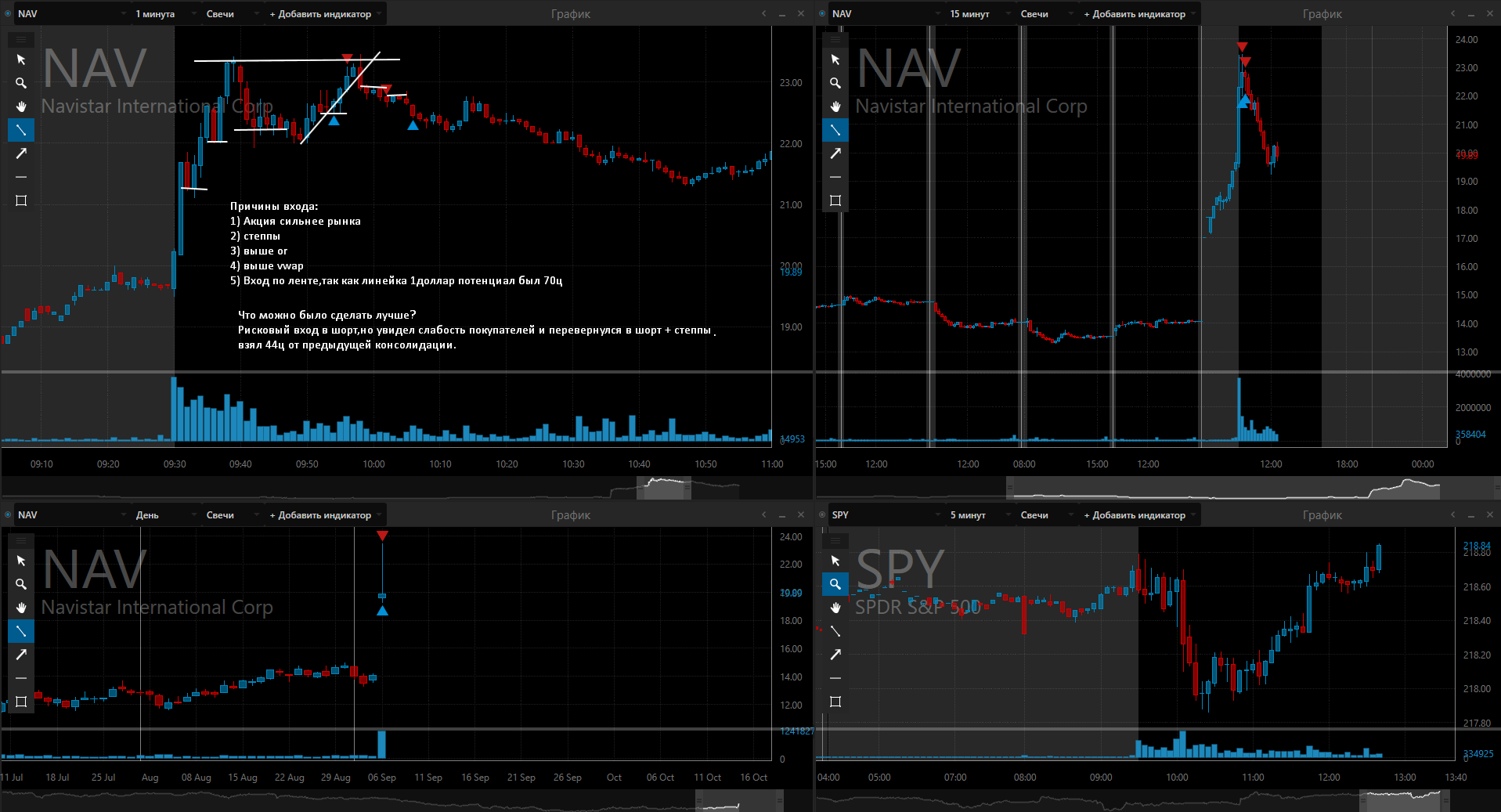
Task: Close the NAV daily chart panel
Action: pos(800,514)
